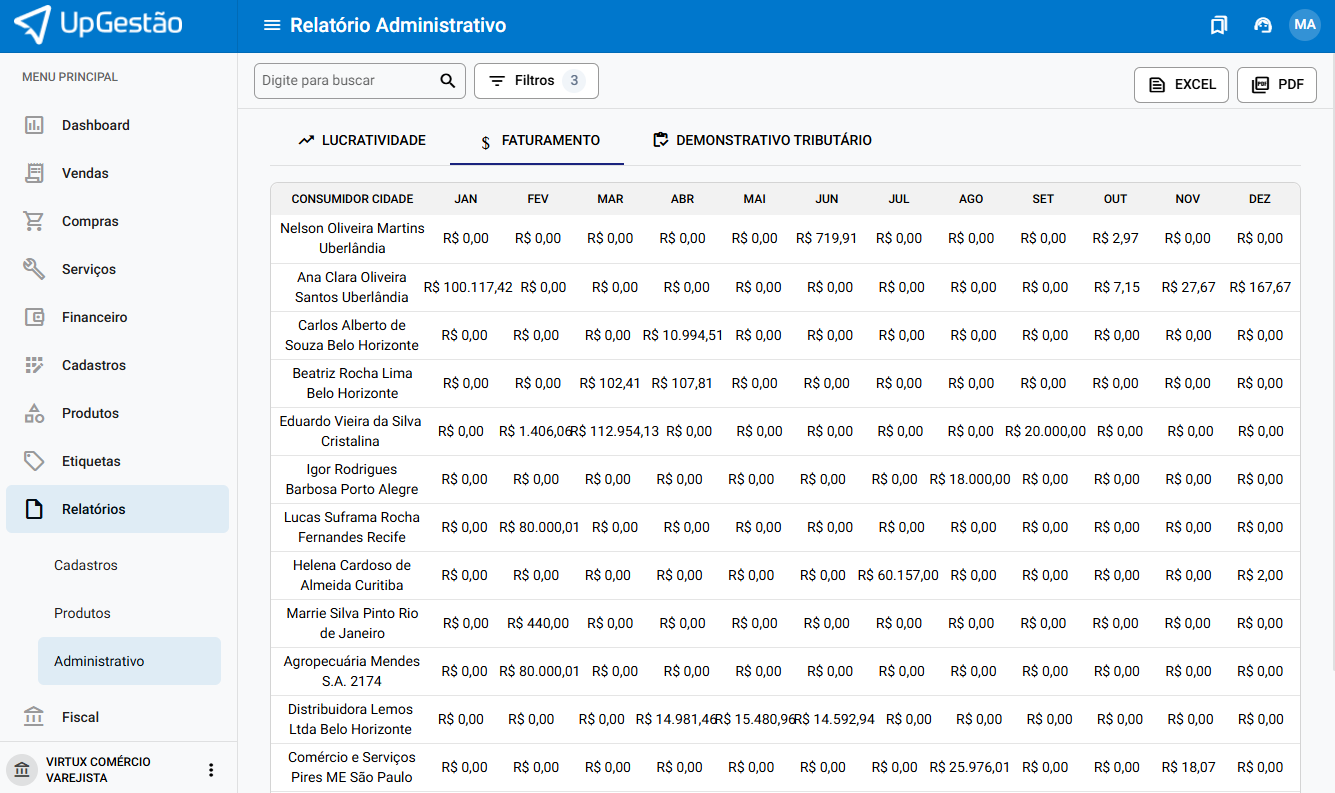Open the three-dot menu beside Virtux Comércio

[x=211, y=770]
